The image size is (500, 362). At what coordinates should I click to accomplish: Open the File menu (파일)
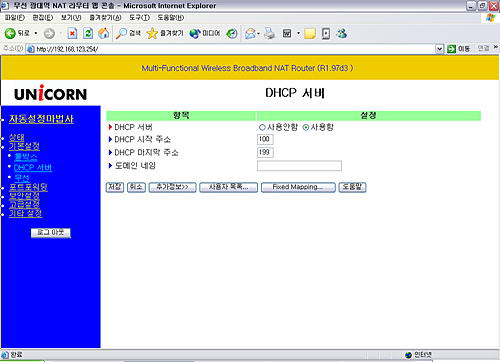[x=15, y=18]
